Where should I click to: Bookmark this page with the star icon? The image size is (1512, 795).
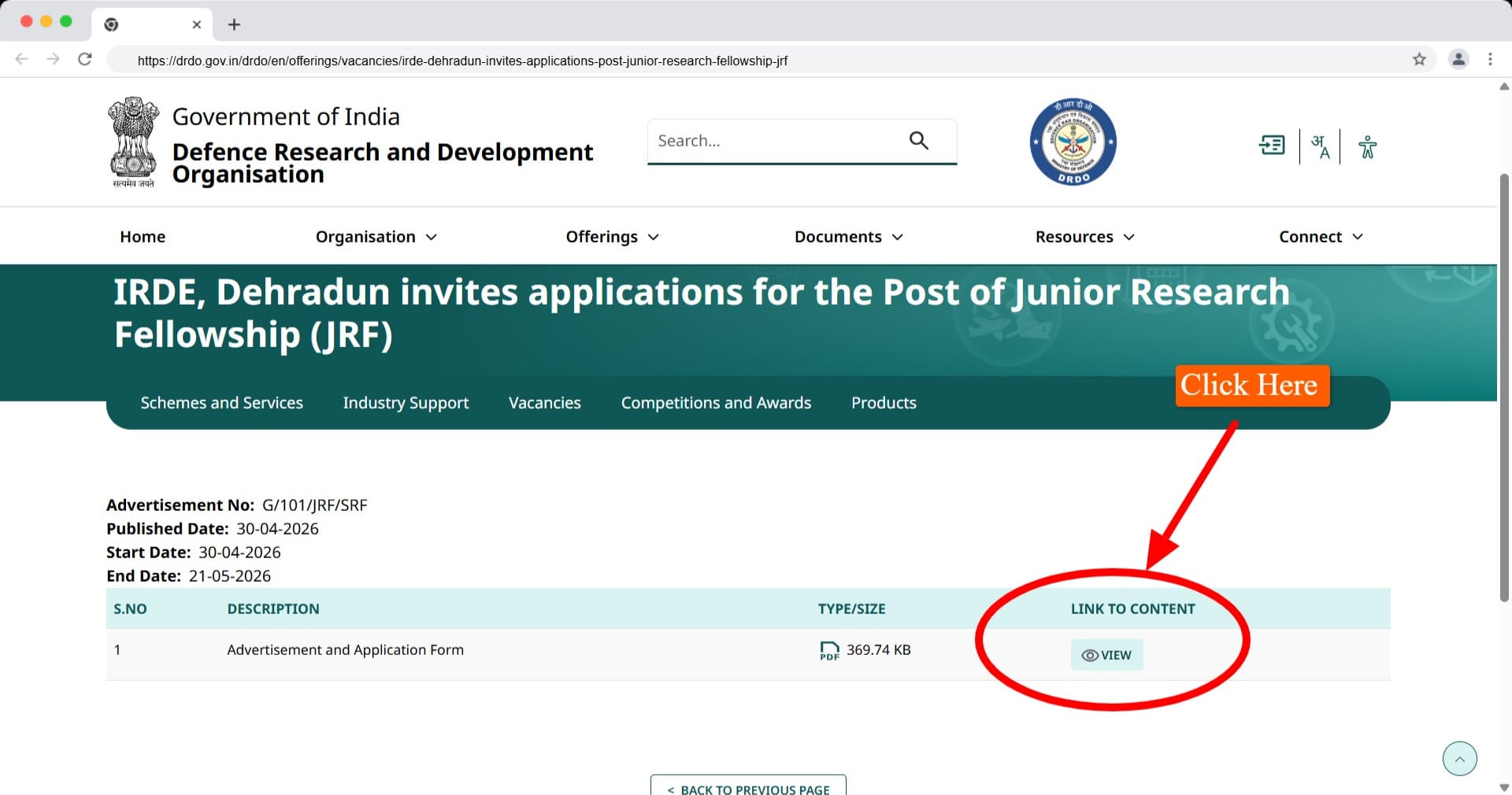pyautogui.click(x=1419, y=60)
